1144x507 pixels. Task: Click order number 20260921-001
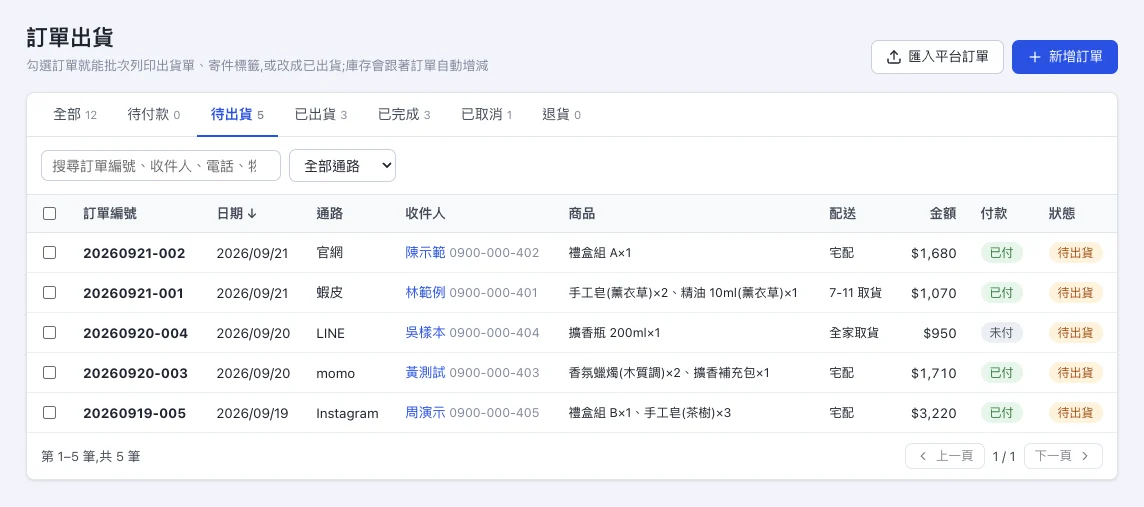pos(134,293)
